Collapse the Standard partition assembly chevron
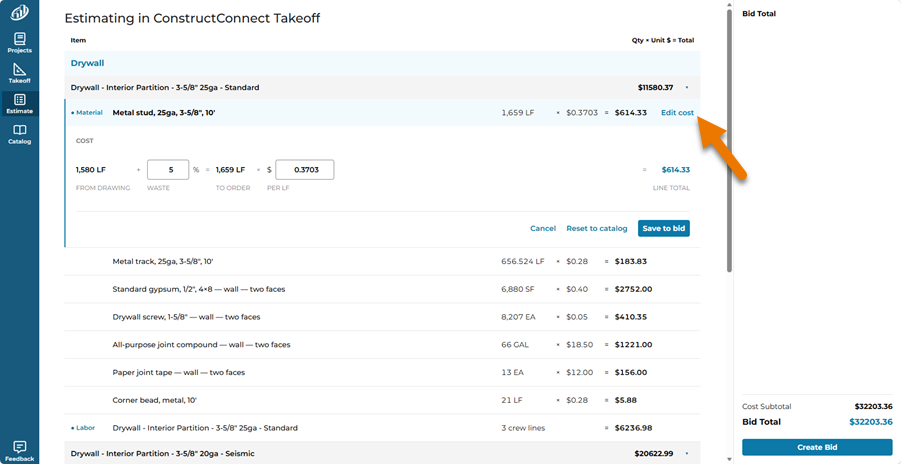 [x=687, y=88]
